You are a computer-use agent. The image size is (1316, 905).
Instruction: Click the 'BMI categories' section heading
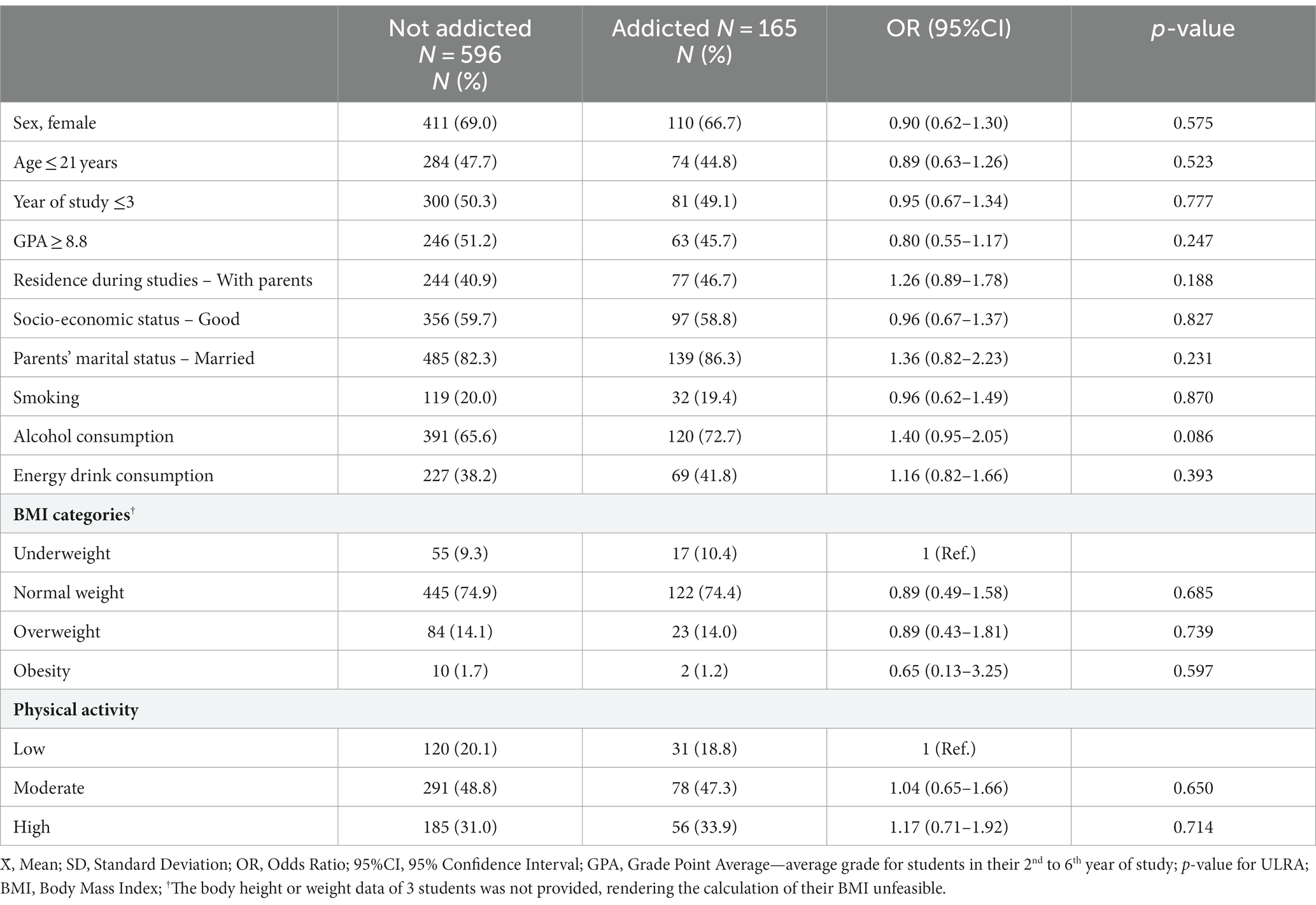pyautogui.click(x=73, y=514)
